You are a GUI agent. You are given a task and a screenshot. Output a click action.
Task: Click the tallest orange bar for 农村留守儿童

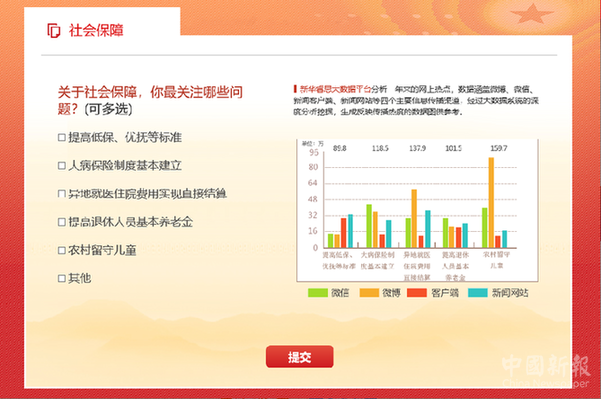[491, 202]
